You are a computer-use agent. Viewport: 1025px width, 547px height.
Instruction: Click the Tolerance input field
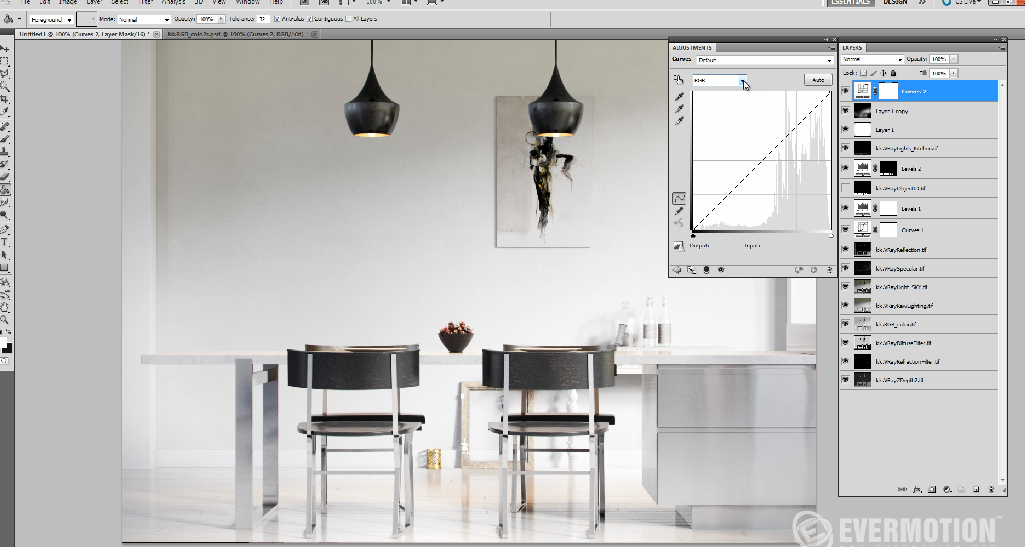263,19
